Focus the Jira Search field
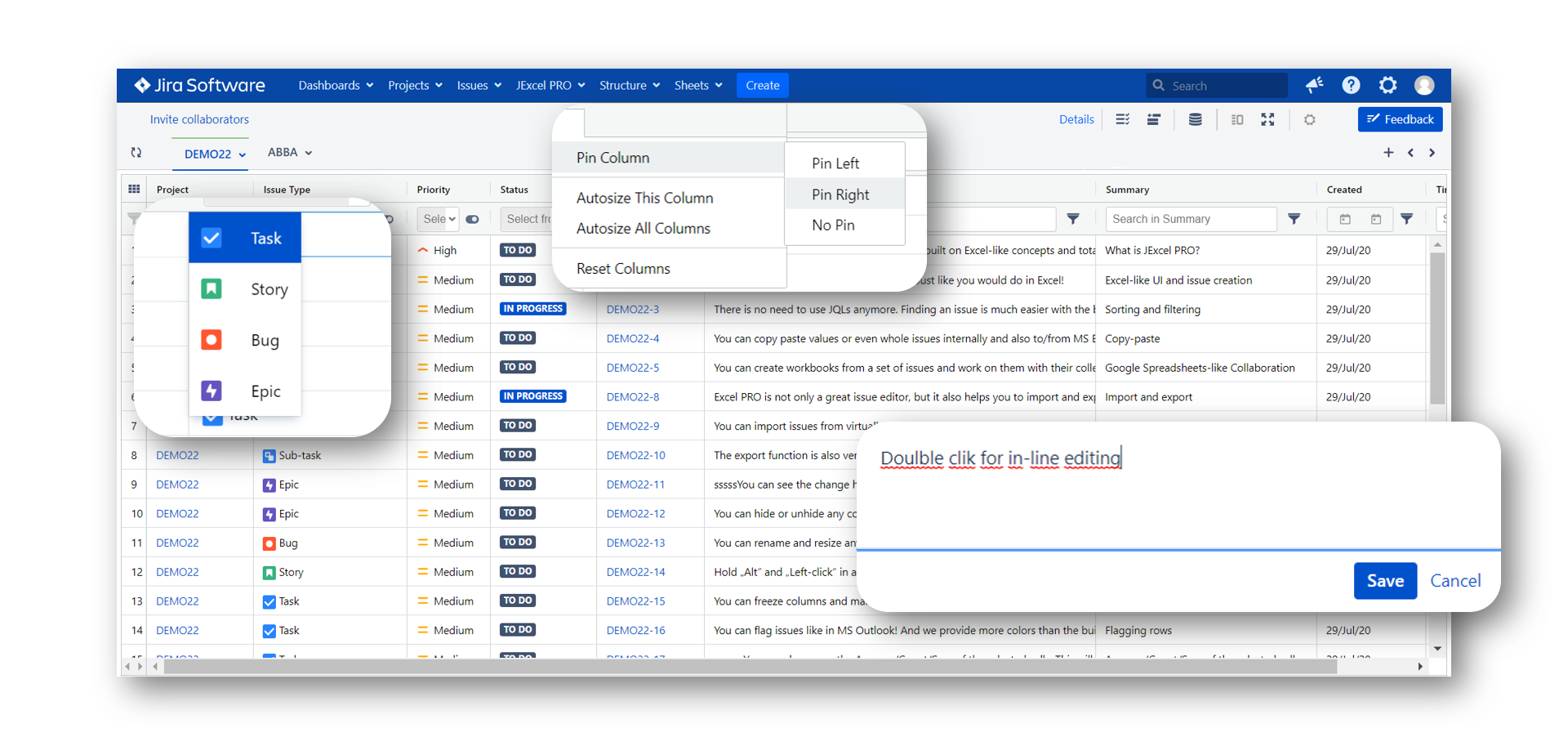This screenshot has width=1568, height=746. 1217,85
